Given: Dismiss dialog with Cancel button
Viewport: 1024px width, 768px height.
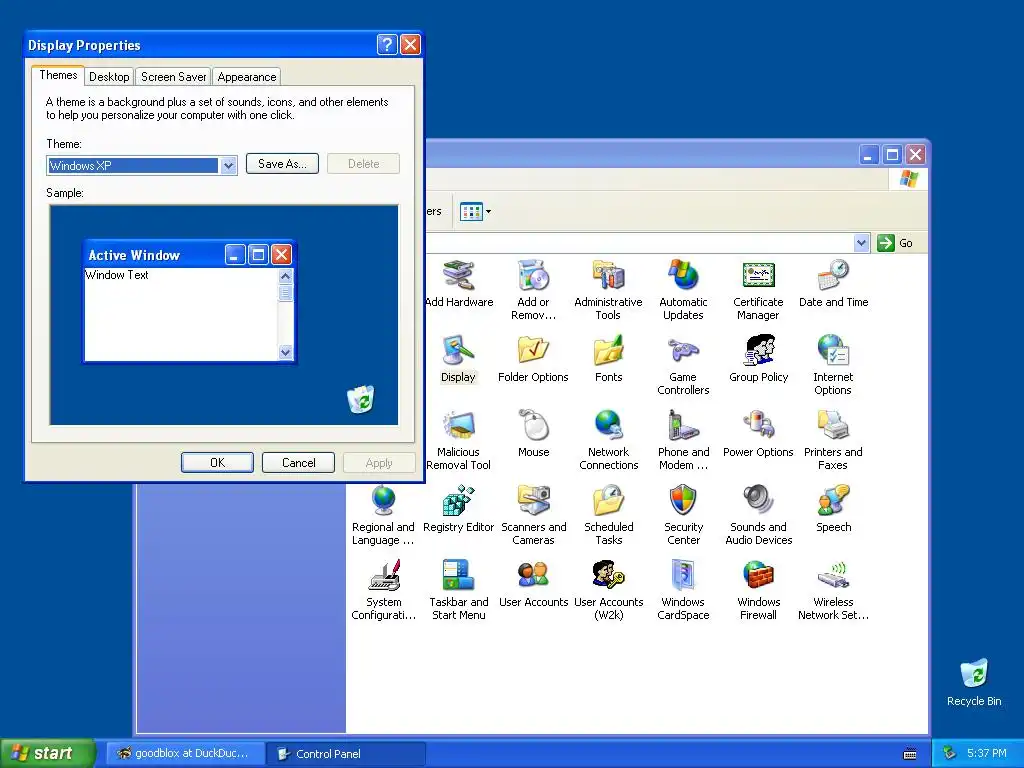Looking at the screenshot, I should pyautogui.click(x=298, y=462).
